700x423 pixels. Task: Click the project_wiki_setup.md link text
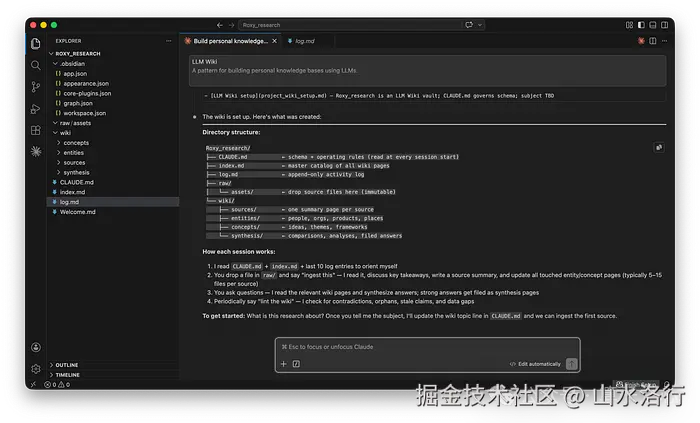[293, 95]
